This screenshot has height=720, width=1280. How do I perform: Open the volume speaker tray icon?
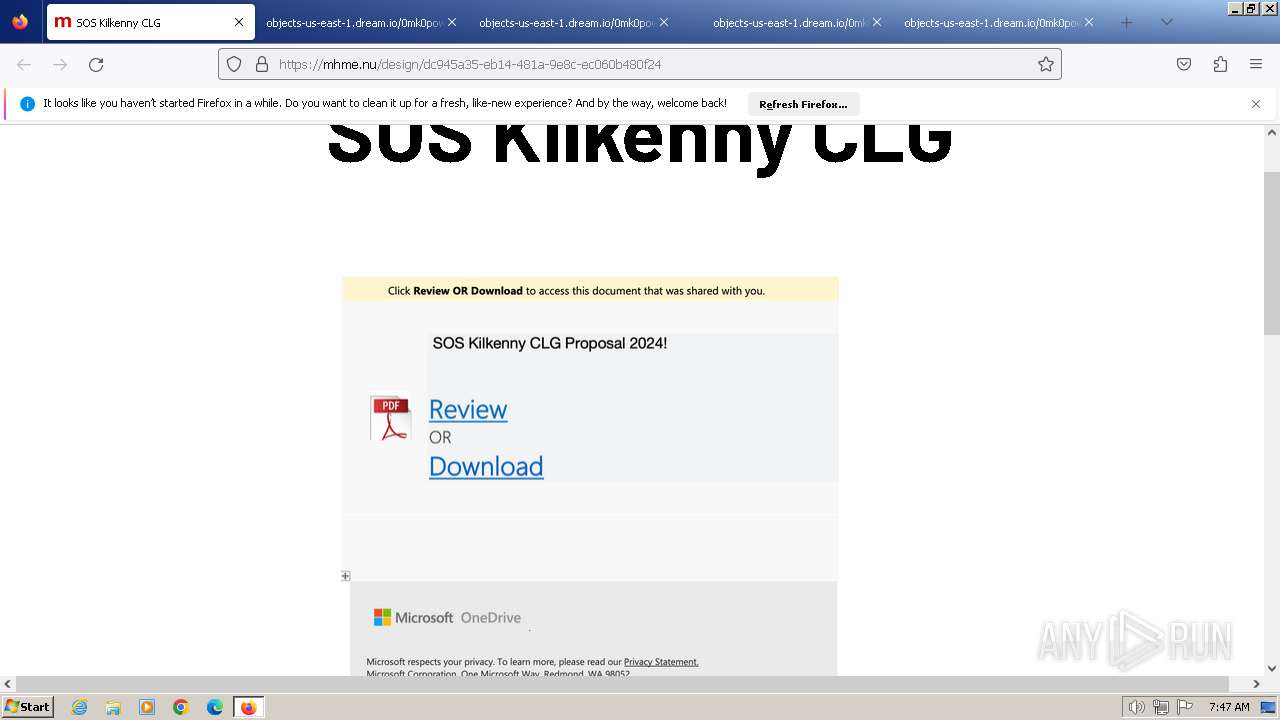coord(1137,707)
